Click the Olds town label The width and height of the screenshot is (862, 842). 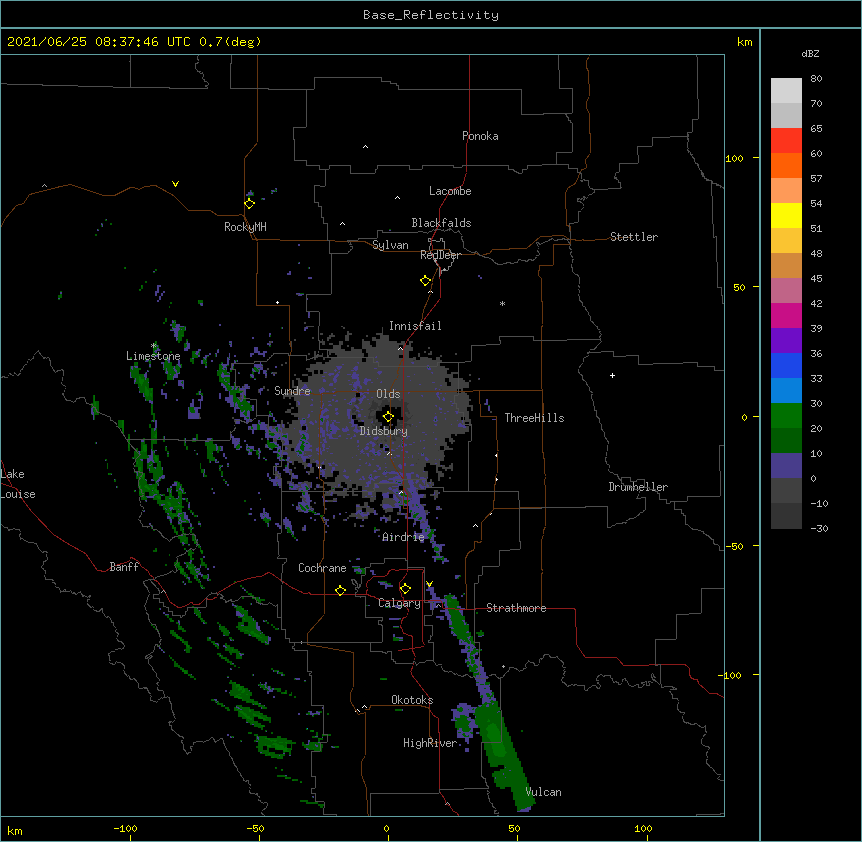pos(388,394)
